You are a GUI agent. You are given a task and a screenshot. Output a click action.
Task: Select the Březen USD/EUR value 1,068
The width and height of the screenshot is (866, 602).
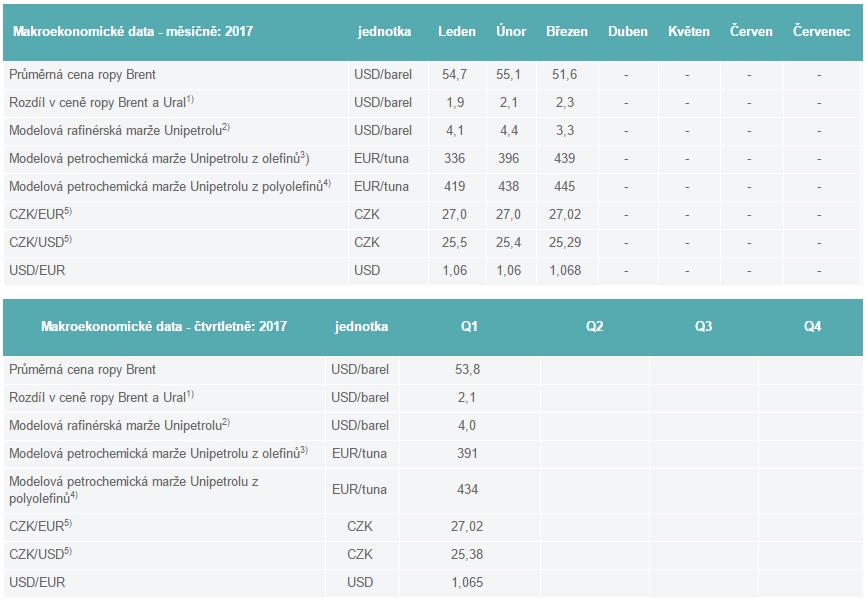coord(564,271)
